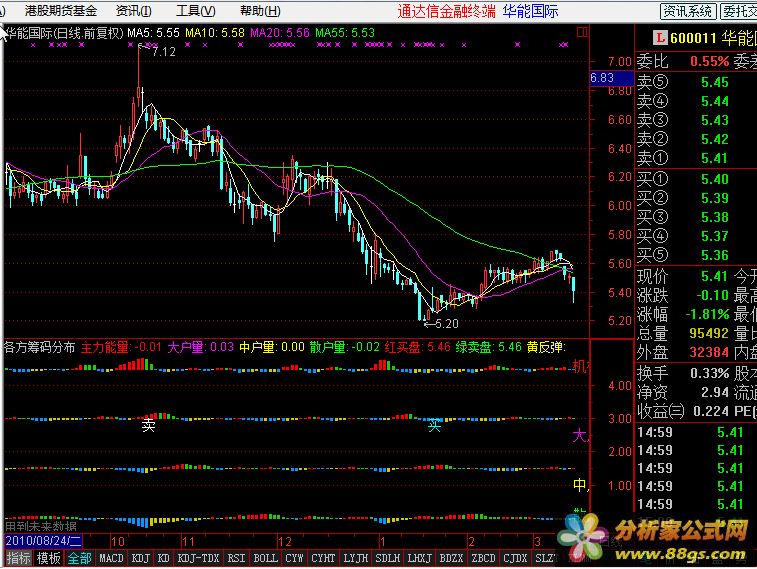Click the 买② price 5.39

coord(715,198)
